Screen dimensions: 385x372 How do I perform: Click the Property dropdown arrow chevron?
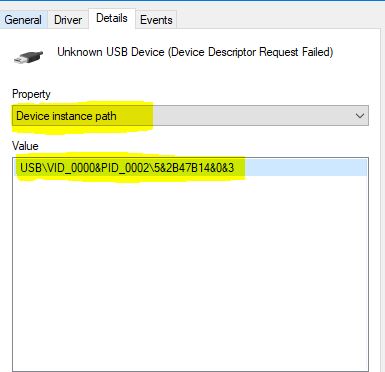(359, 116)
